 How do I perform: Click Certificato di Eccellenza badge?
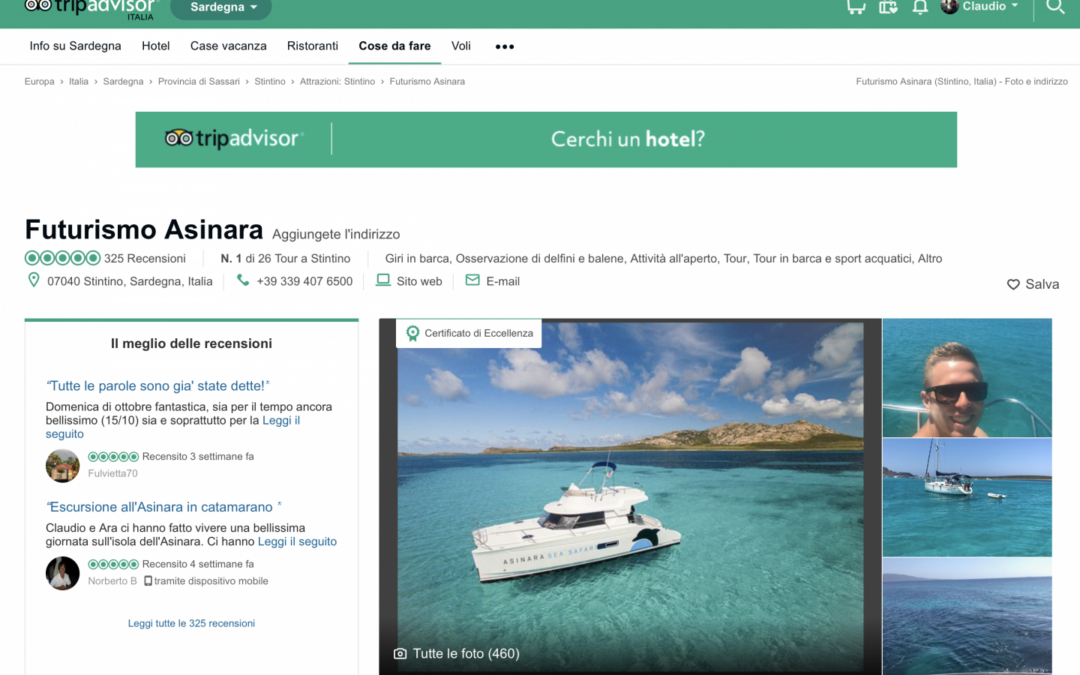tap(469, 333)
